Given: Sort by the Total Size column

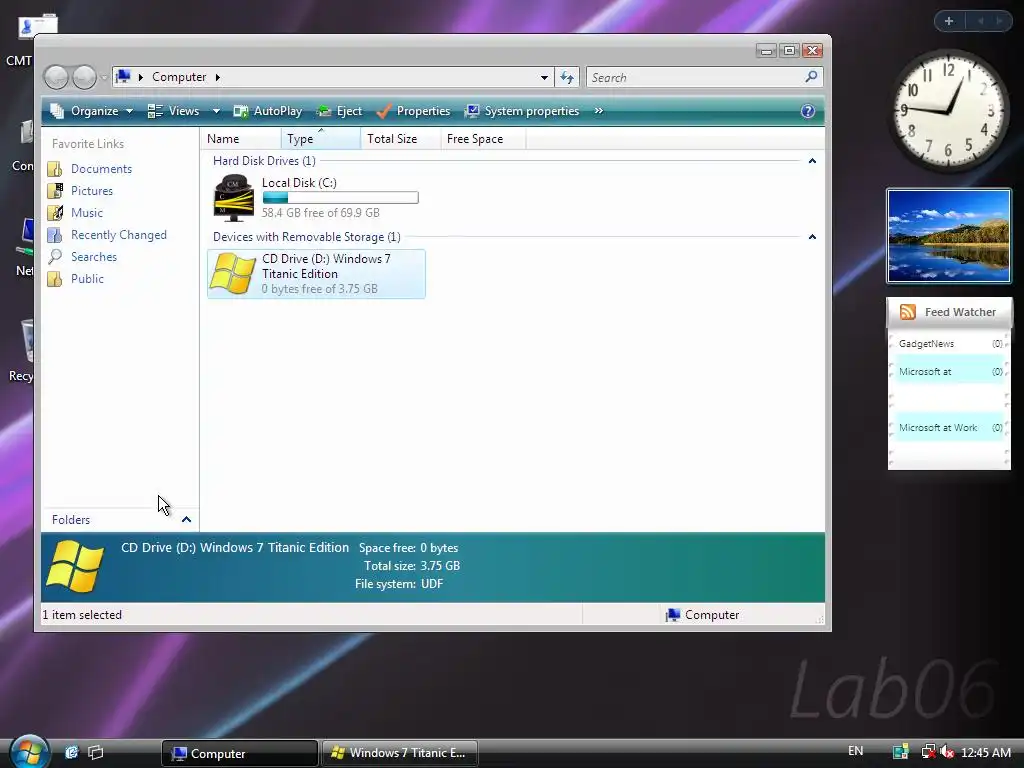Looking at the screenshot, I should 400,138.
